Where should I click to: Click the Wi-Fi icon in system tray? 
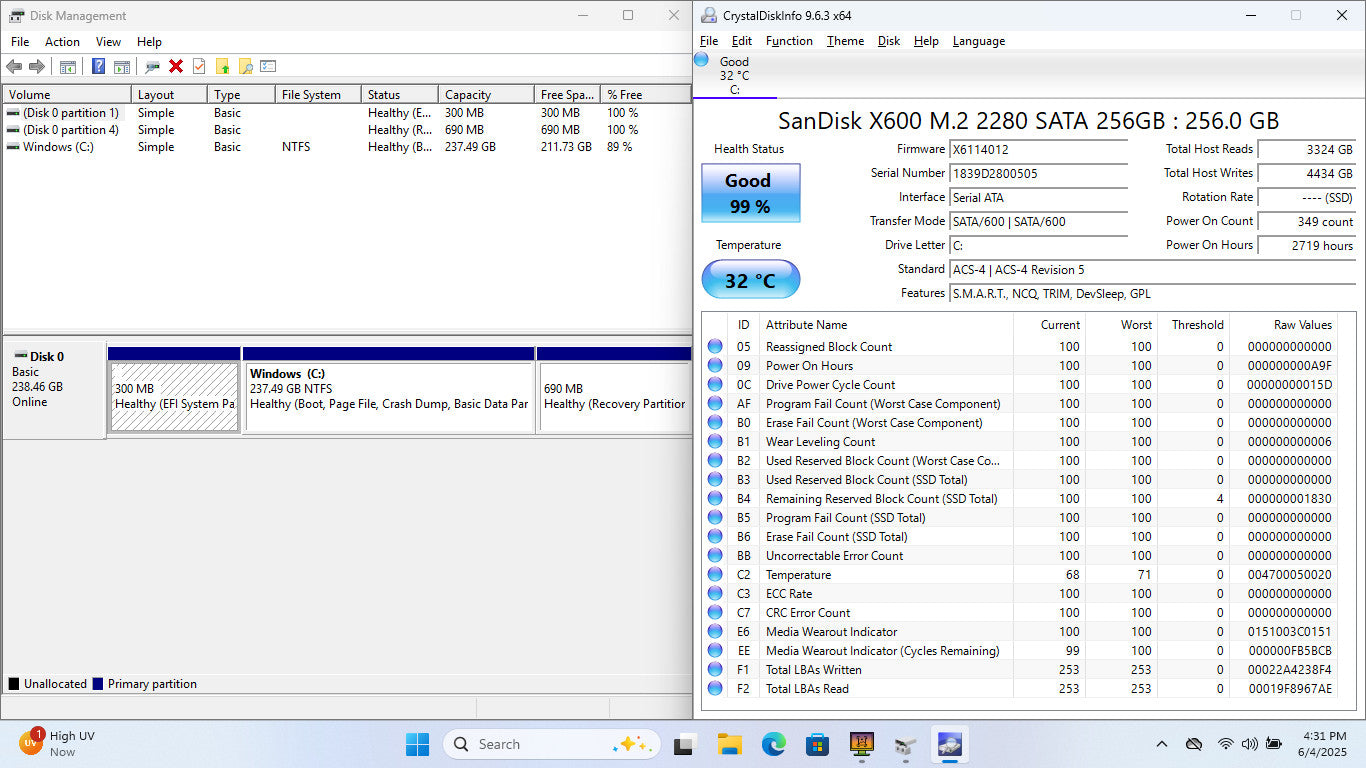tap(1225, 744)
